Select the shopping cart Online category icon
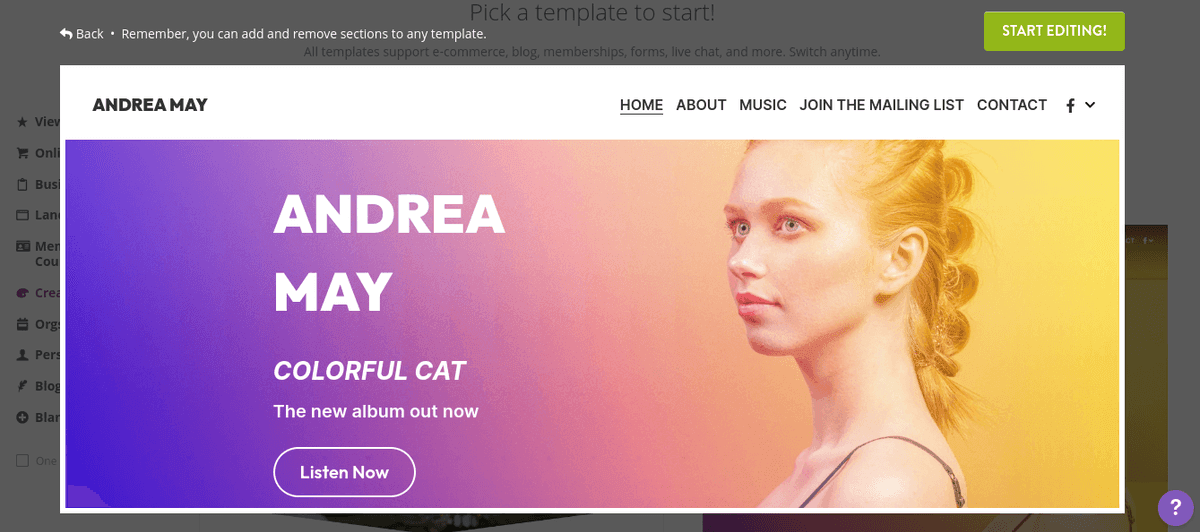The image size is (1200, 532). click(x=22, y=154)
